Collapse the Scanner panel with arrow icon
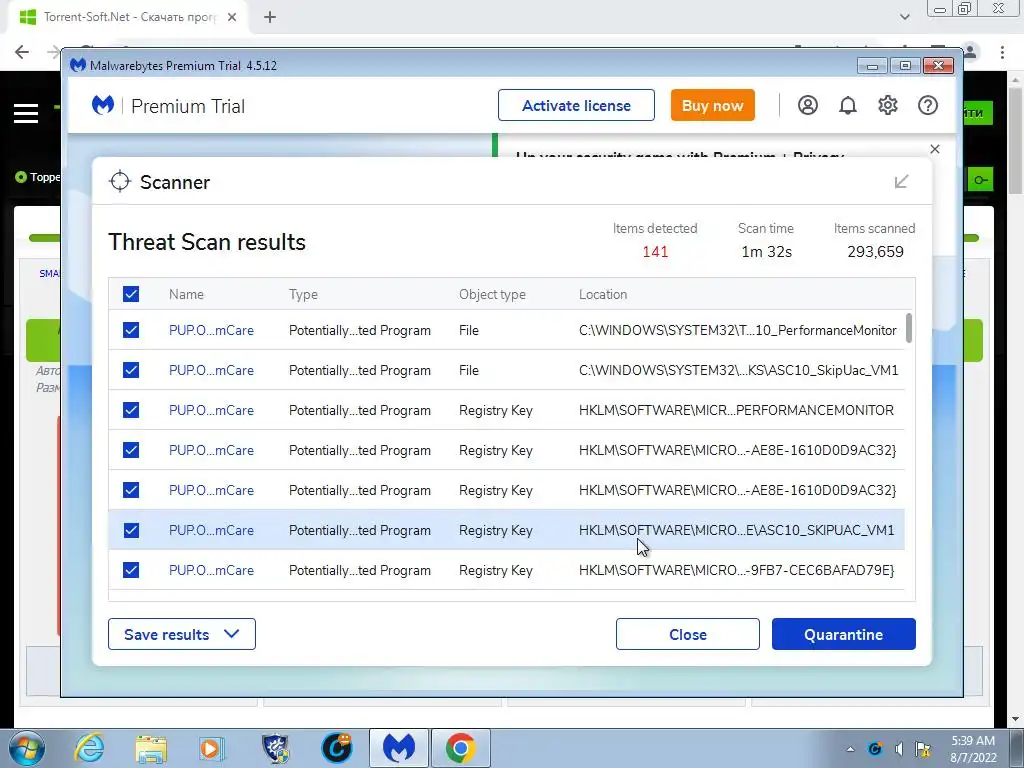Image resolution: width=1024 pixels, height=768 pixels. point(901,182)
